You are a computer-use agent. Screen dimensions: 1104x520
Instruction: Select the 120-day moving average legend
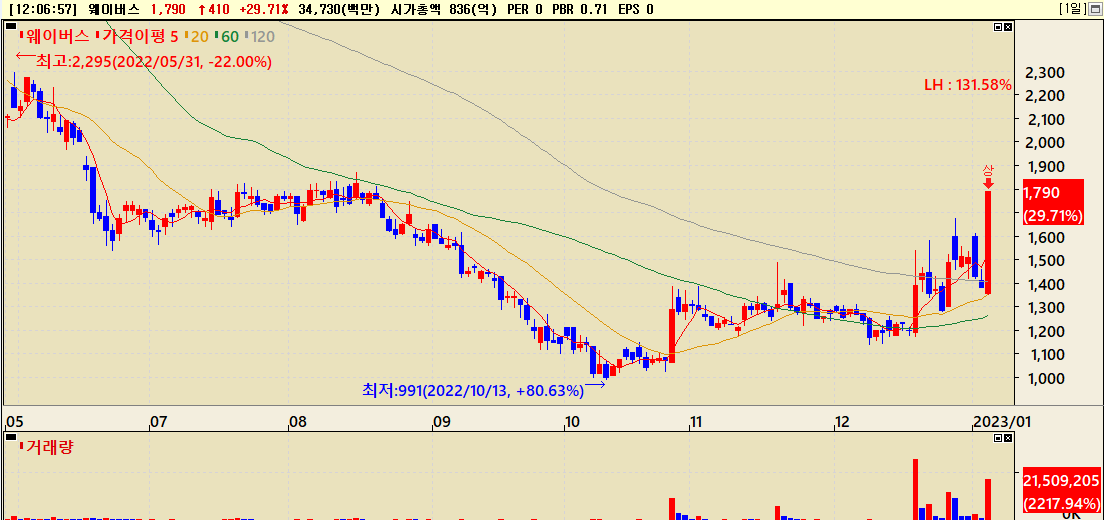click(259, 36)
